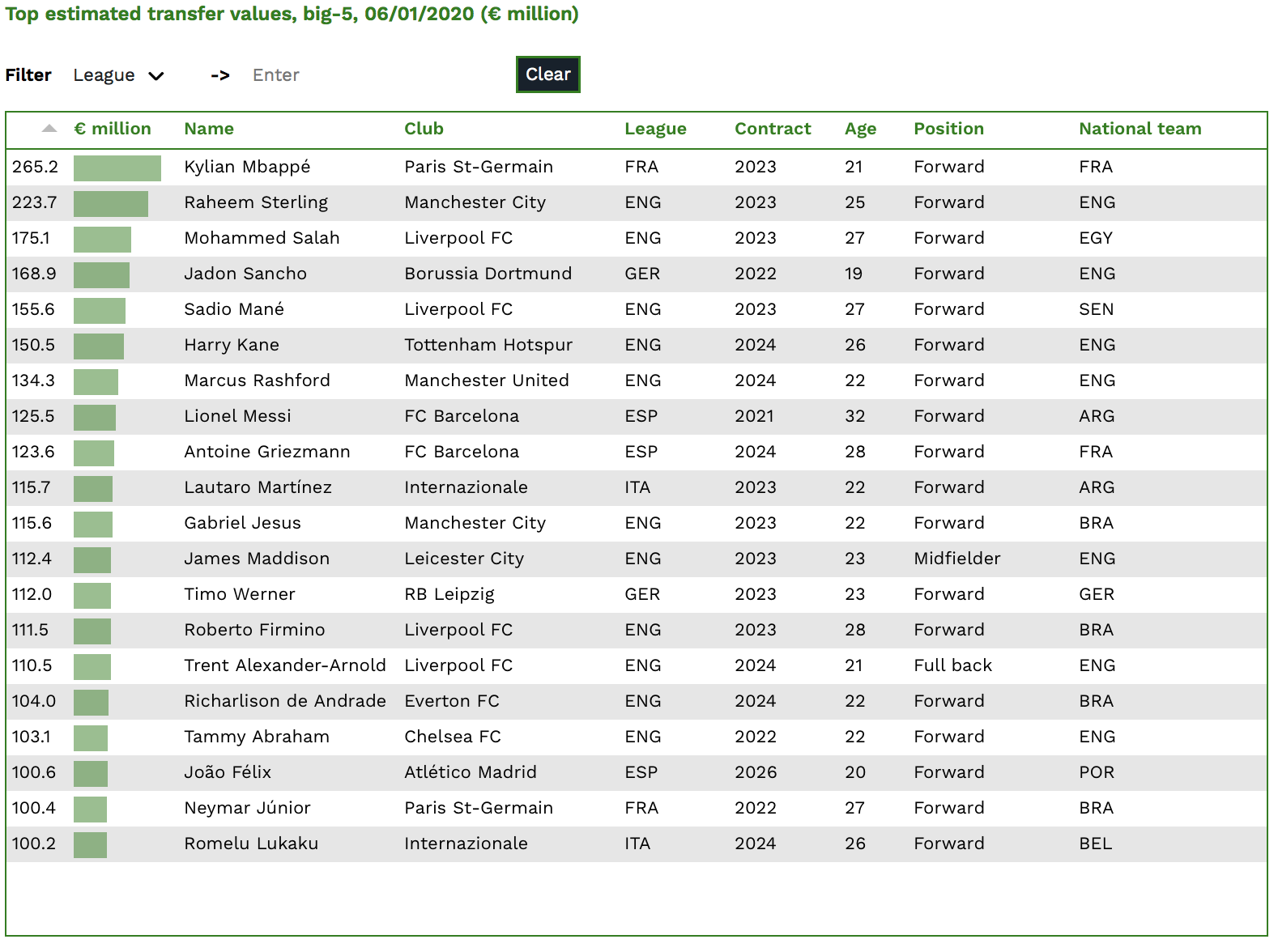Click the value 168.9 for Jadon Sancho
1278x952 pixels.
tap(34, 274)
